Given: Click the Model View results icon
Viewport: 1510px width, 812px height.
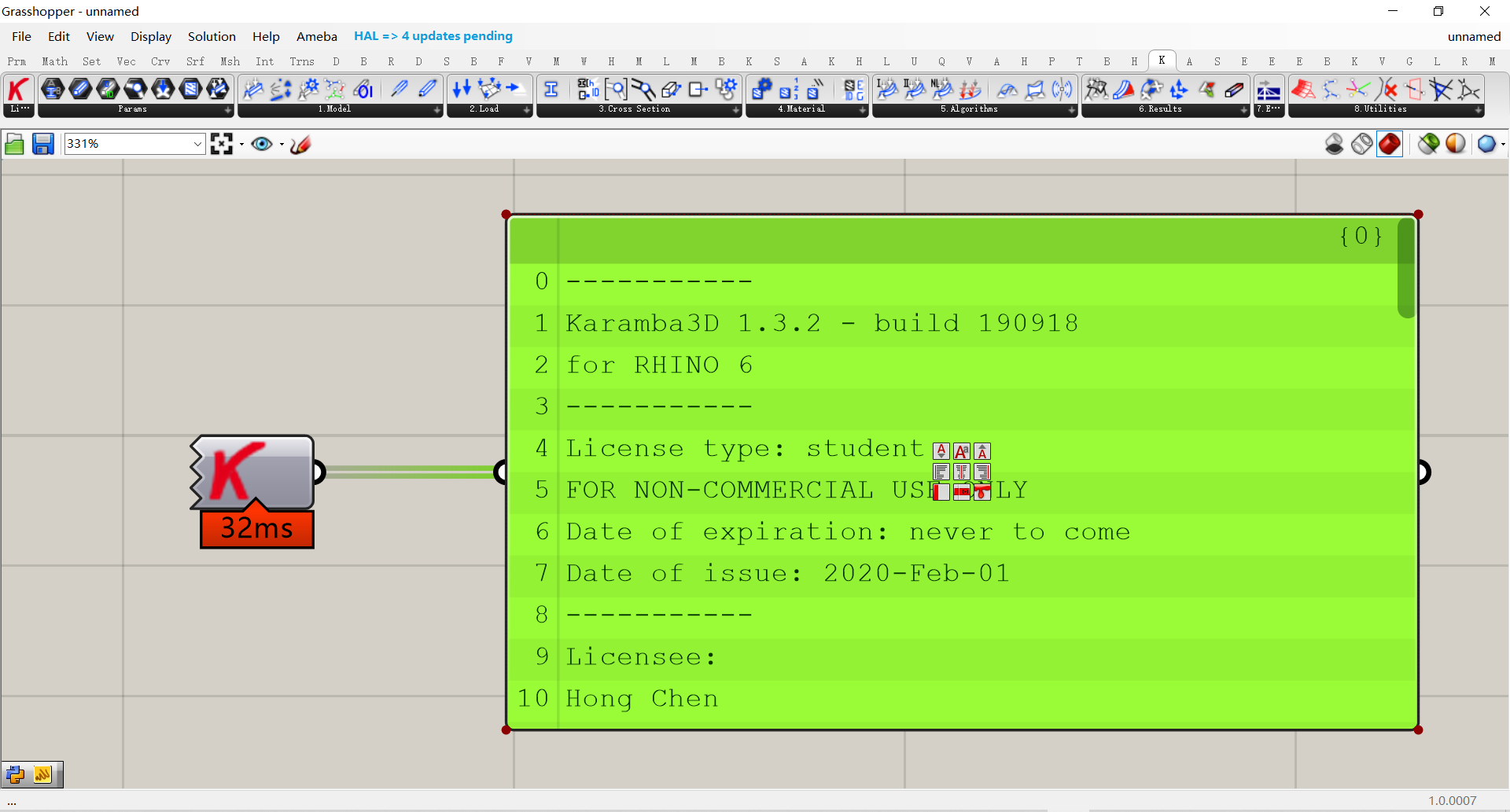Looking at the screenshot, I should [1096, 90].
